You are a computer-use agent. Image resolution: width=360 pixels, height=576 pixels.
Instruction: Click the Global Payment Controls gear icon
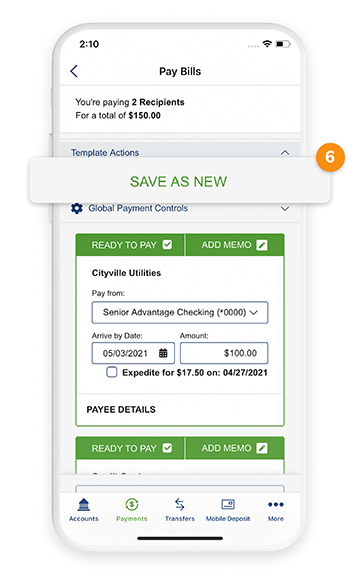click(76, 208)
